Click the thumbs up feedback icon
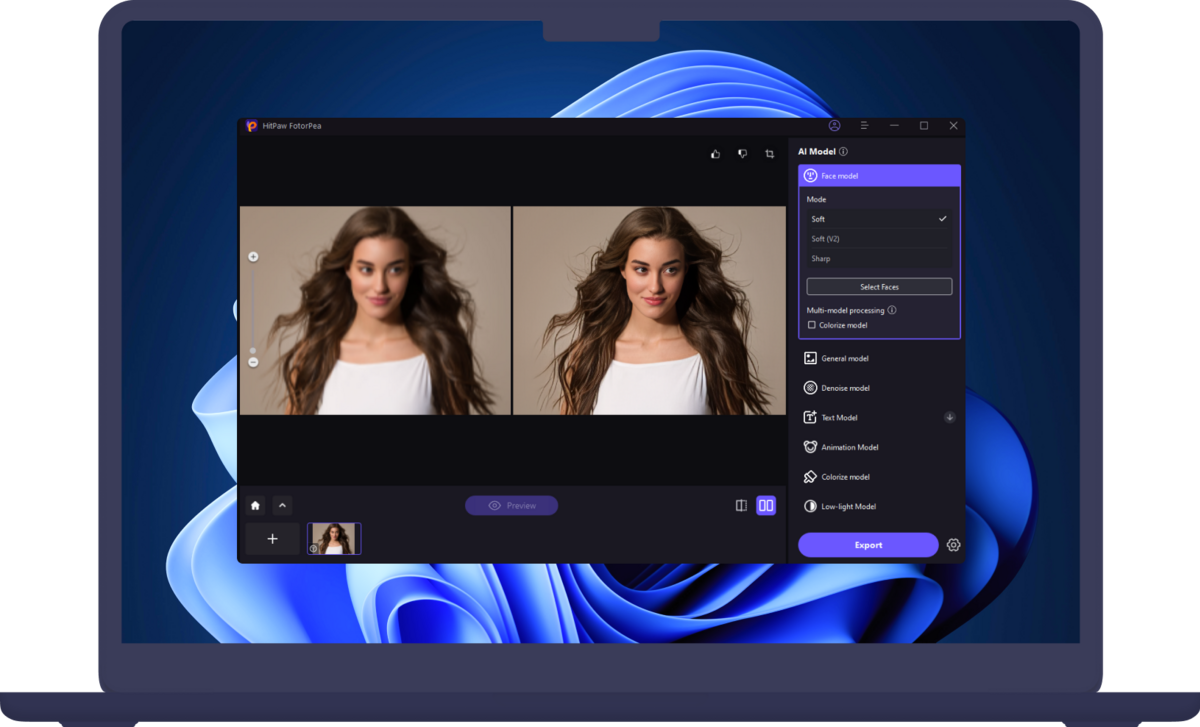 pyautogui.click(x=715, y=154)
